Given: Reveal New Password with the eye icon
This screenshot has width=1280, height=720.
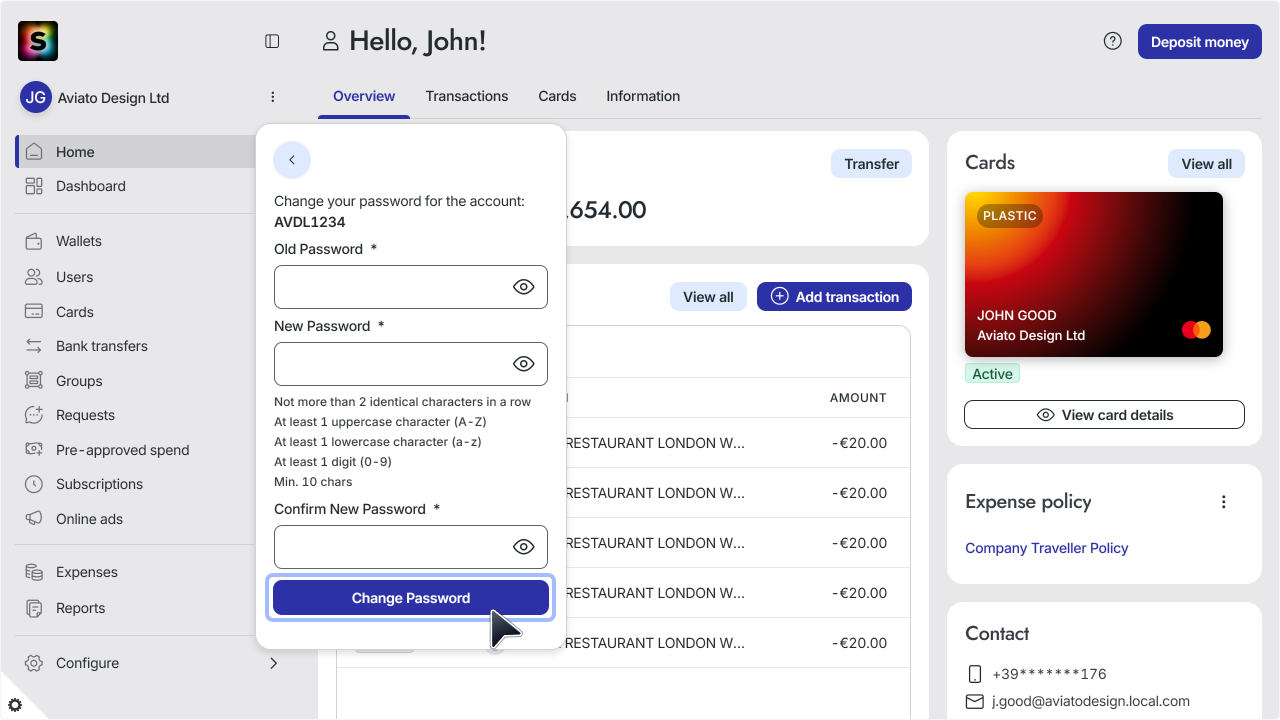Looking at the screenshot, I should click(523, 364).
